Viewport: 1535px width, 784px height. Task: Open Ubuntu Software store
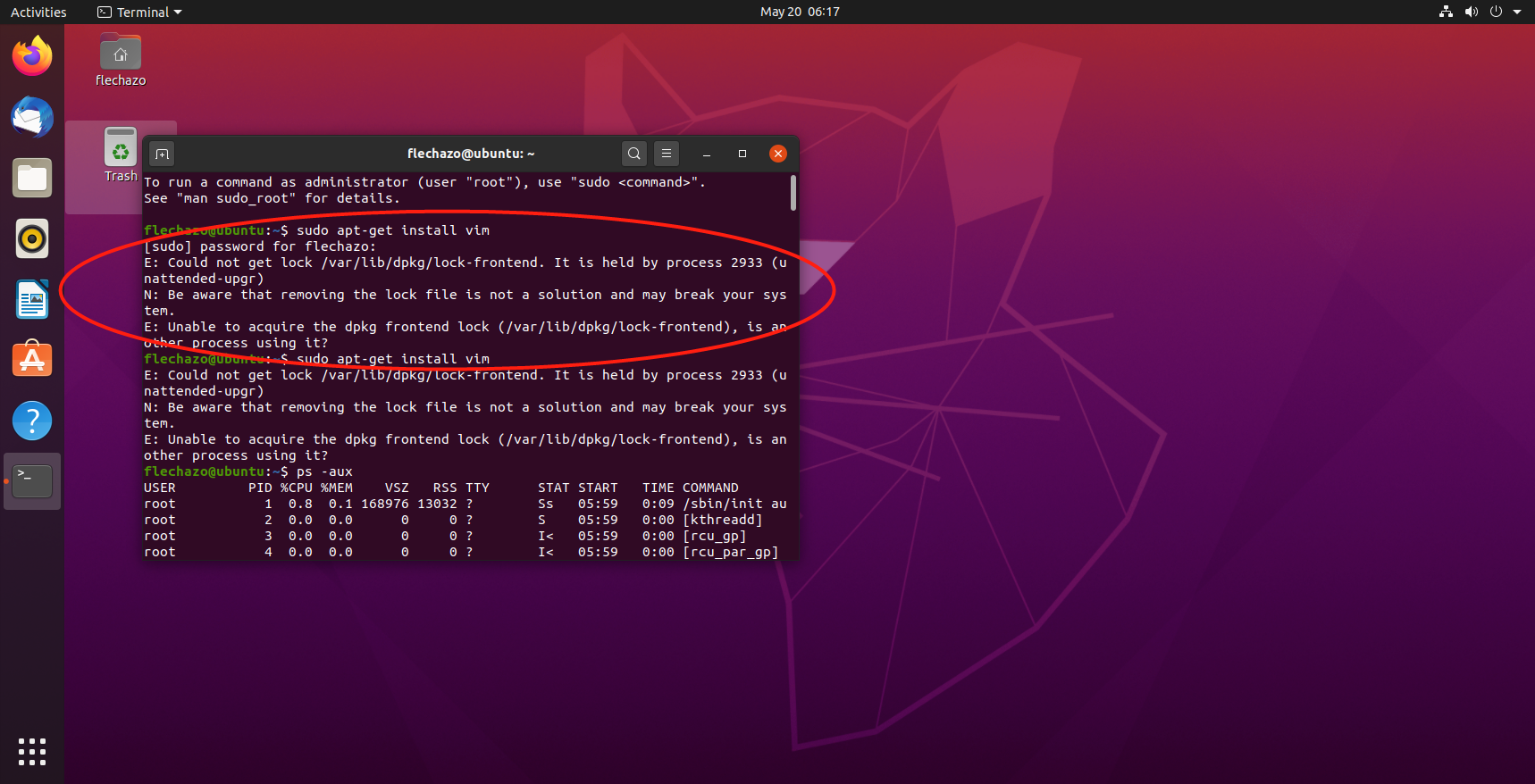pos(32,360)
